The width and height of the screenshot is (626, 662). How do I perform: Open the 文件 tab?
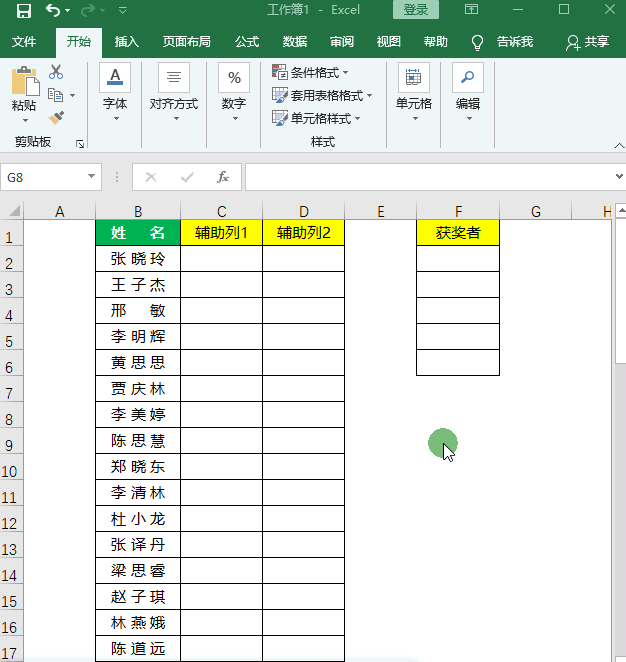click(24, 42)
